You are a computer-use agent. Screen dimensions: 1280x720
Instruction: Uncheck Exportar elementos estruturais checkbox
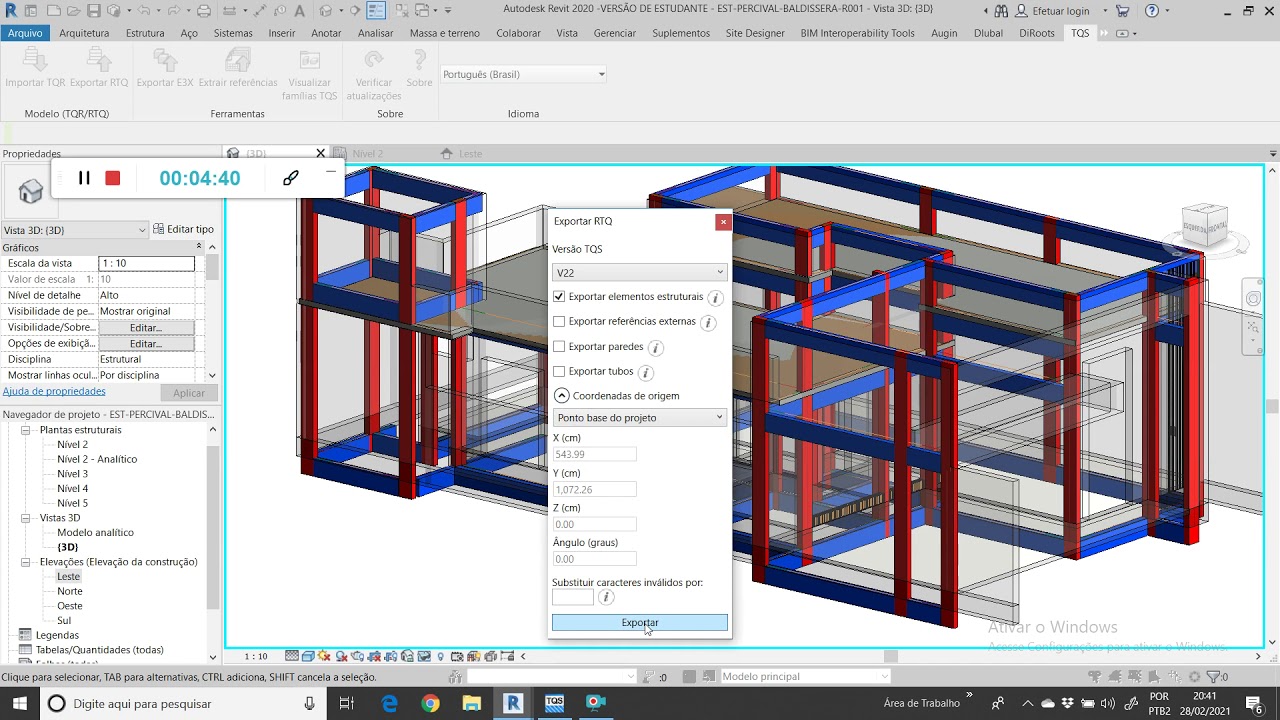559,297
